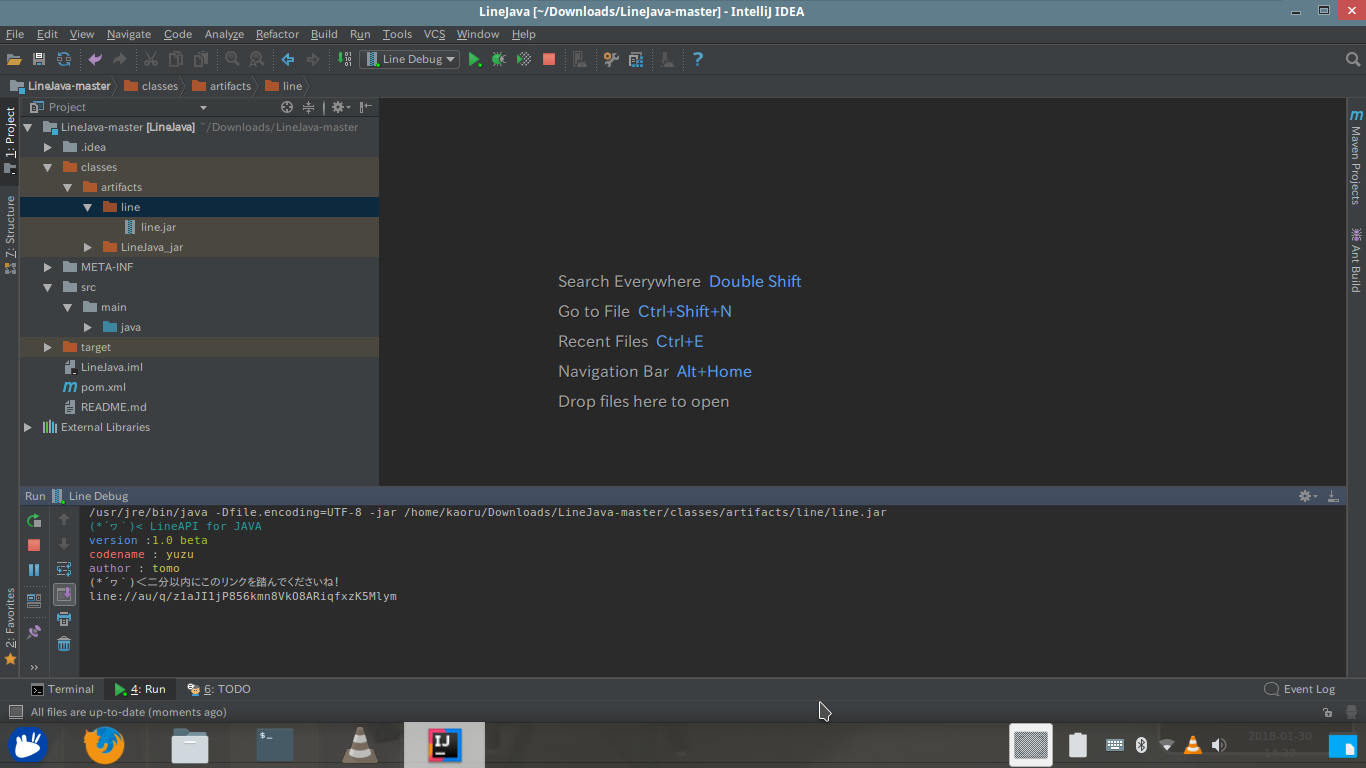The width and height of the screenshot is (1366, 768).
Task: Build the project with the binary arrow icon
Action: 344,60
